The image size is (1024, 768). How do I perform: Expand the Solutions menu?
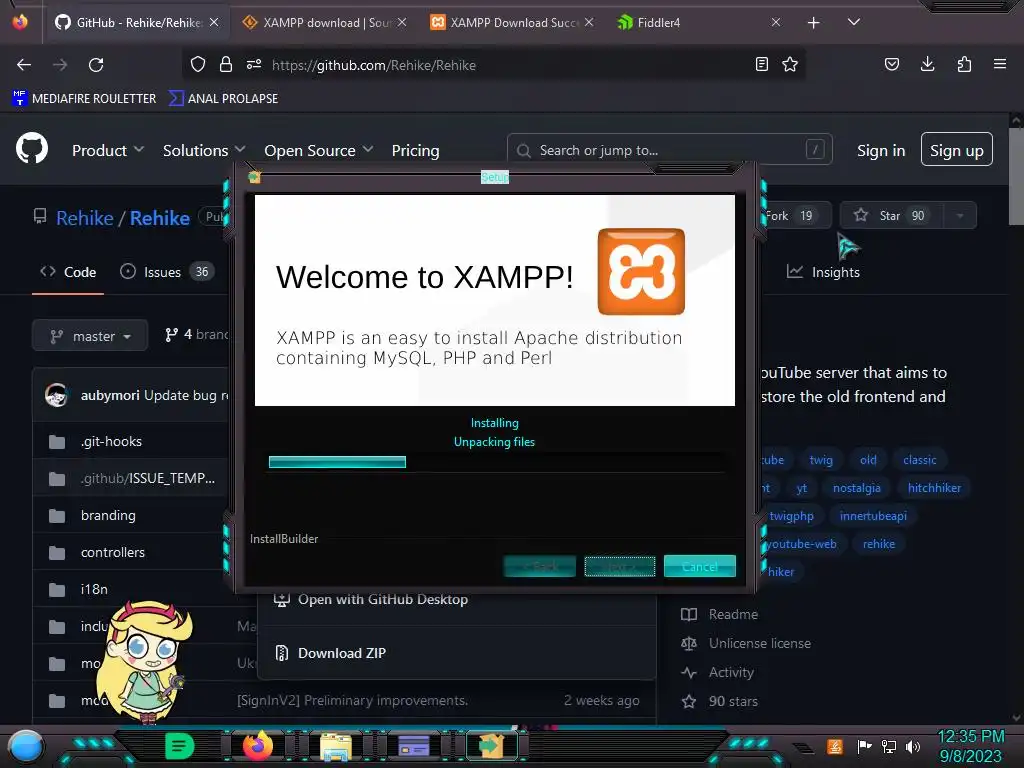(204, 151)
